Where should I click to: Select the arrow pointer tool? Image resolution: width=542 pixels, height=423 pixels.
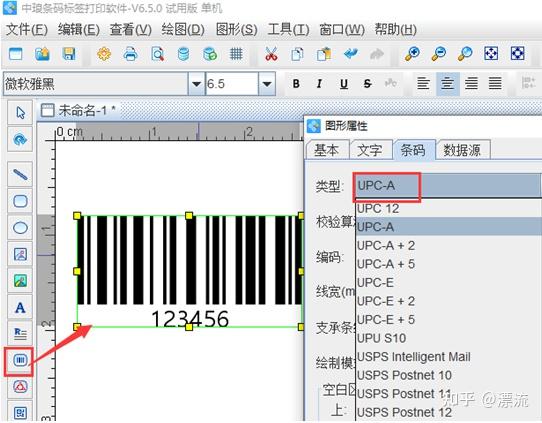20,113
